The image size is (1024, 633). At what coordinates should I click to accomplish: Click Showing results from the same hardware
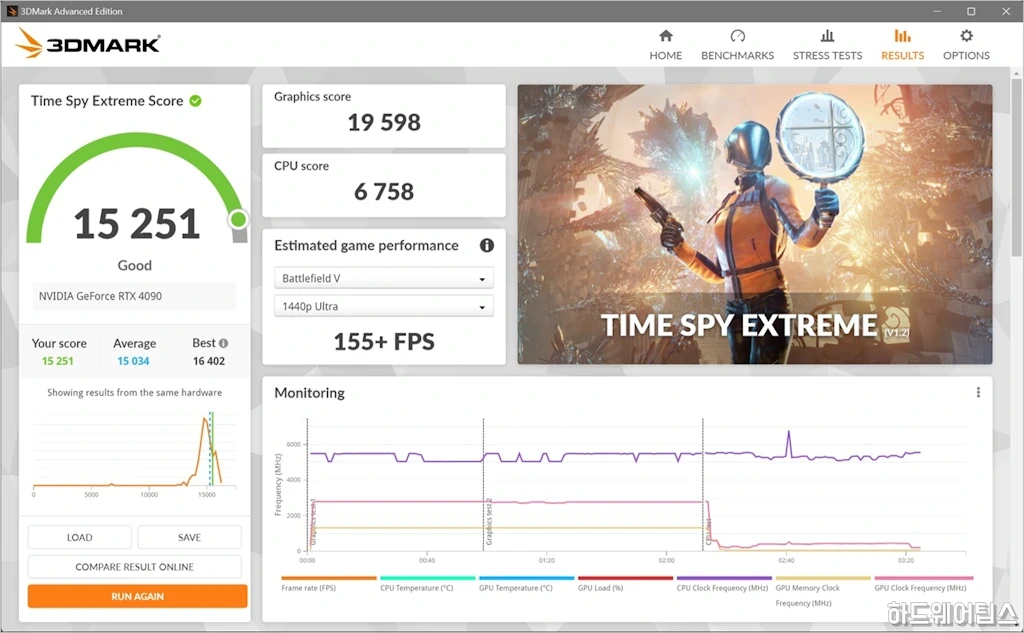[135, 393]
